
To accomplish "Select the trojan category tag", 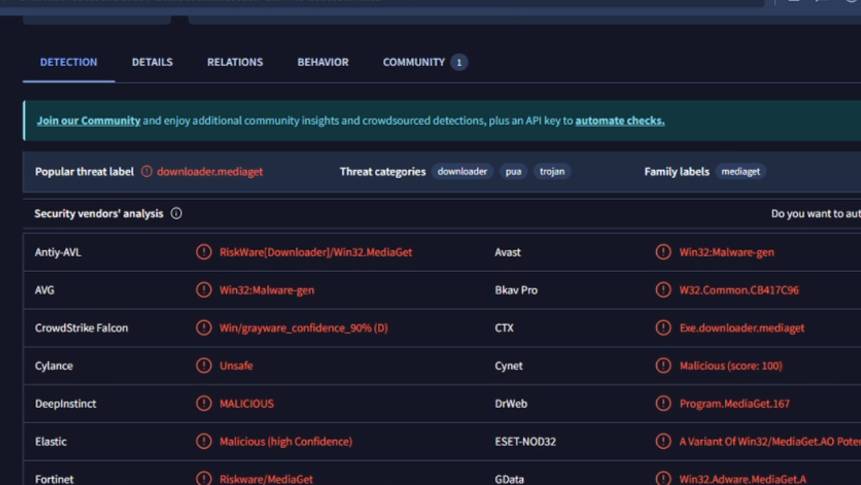I will pos(552,171).
